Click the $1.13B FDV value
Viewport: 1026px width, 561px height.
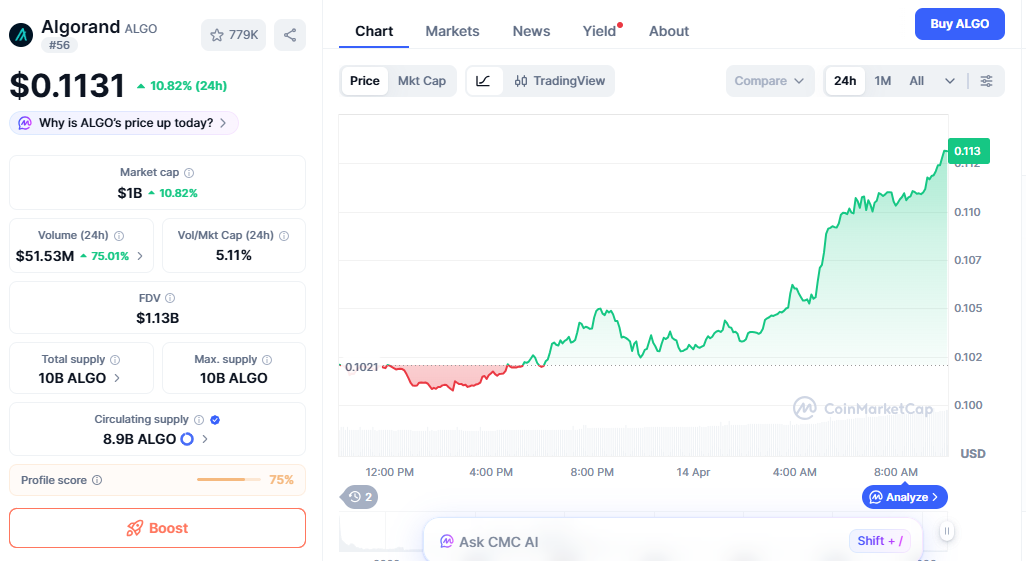[158, 318]
